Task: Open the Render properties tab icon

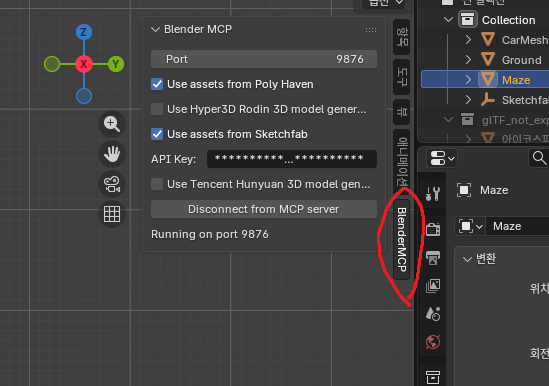Action: pos(433,229)
